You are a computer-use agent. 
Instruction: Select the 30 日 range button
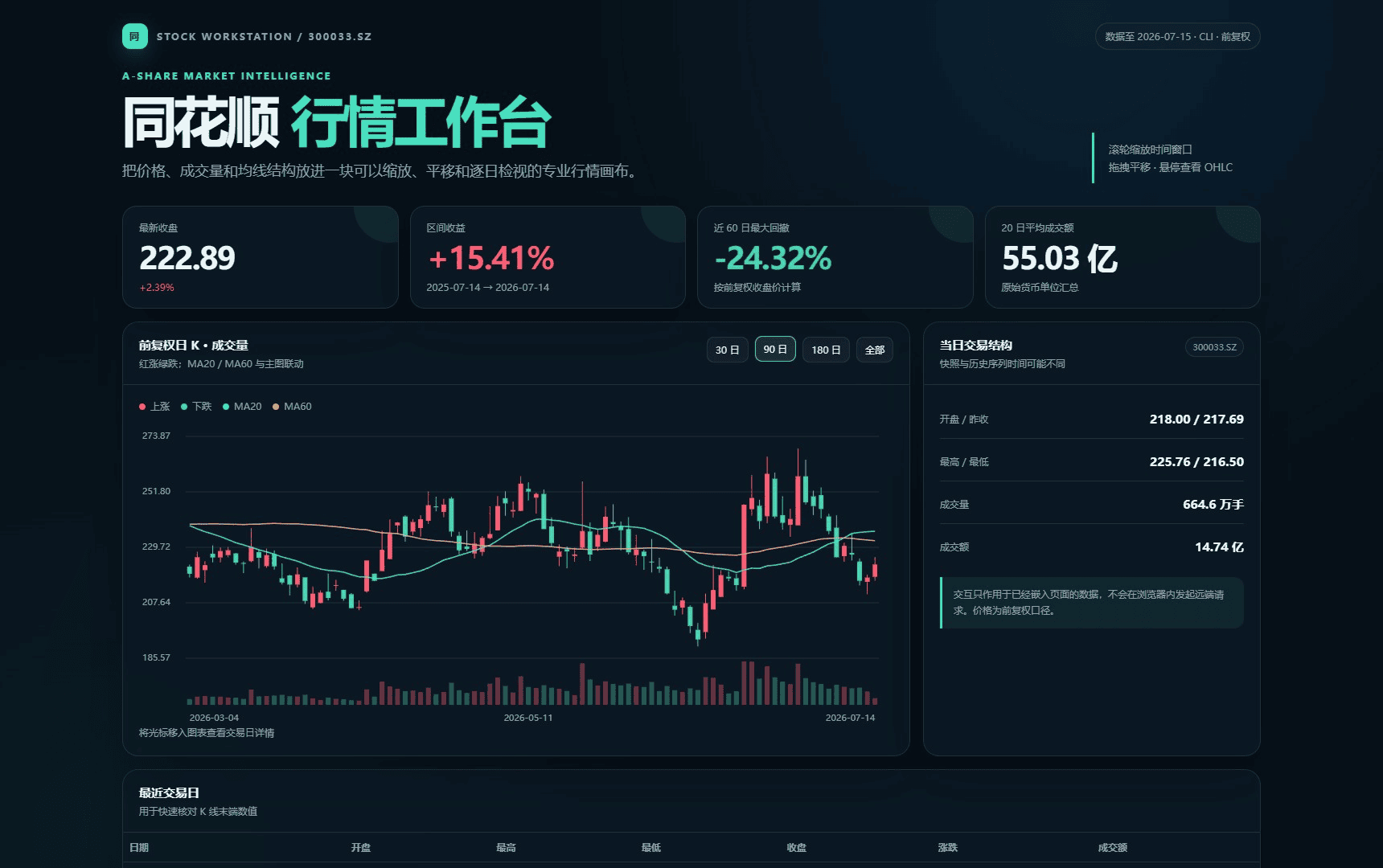click(x=728, y=350)
